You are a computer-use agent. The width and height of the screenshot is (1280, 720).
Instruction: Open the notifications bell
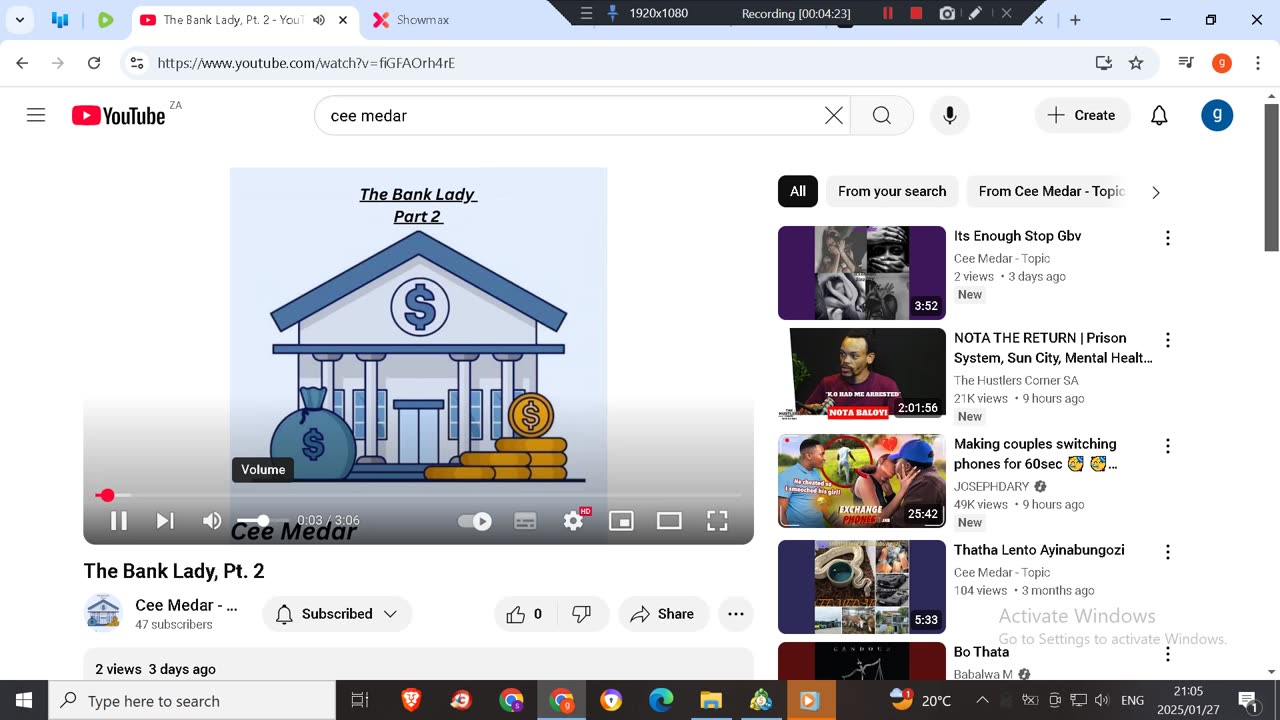(x=1159, y=116)
